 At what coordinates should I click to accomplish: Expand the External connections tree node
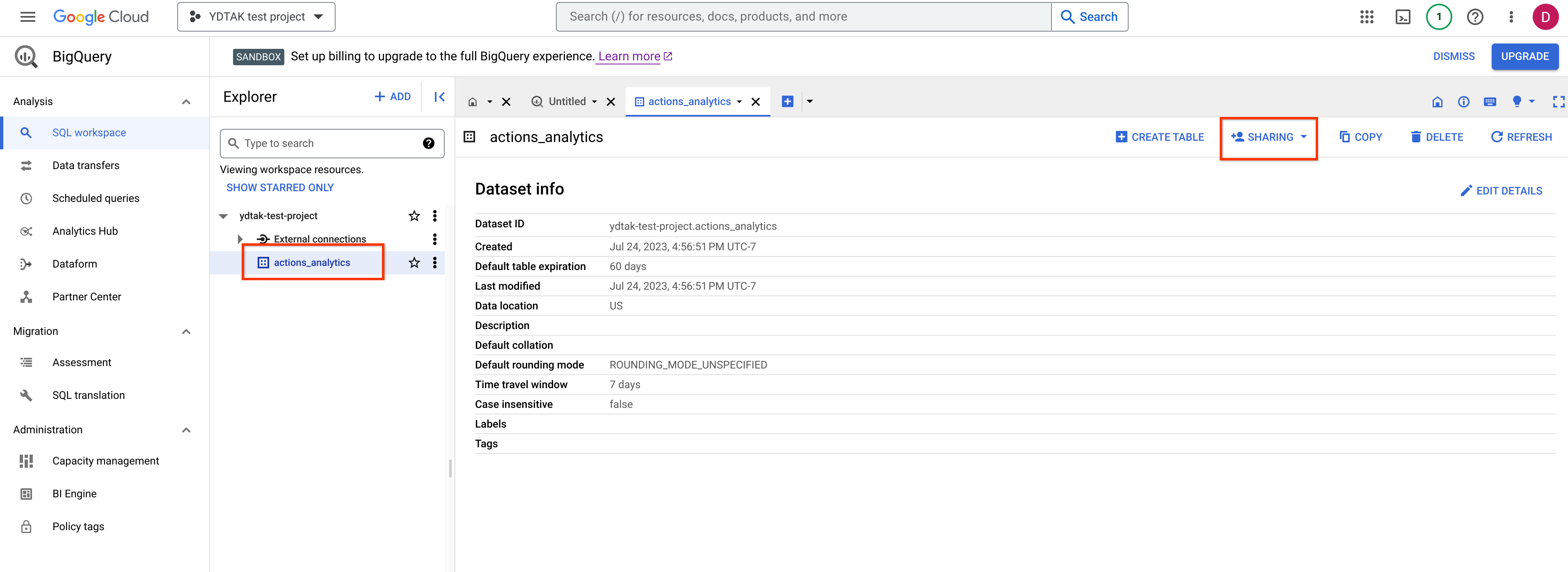pyautogui.click(x=239, y=239)
